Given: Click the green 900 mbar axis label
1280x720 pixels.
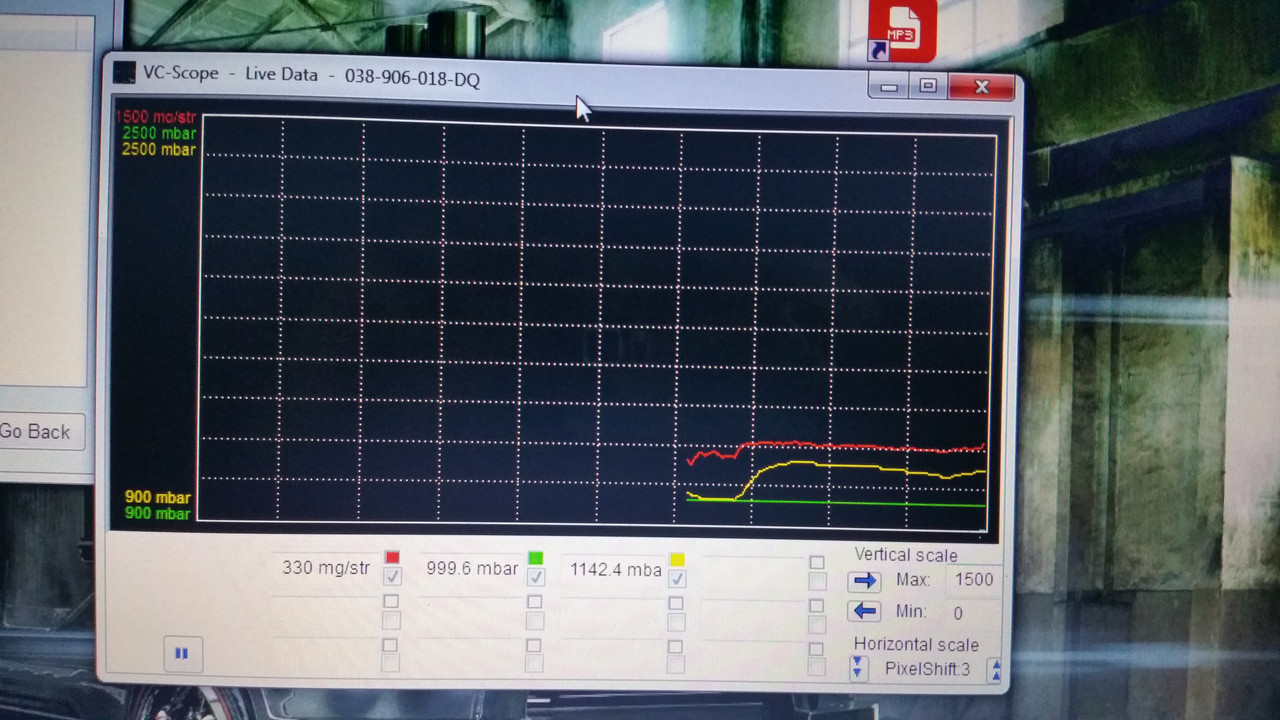Looking at the screenshot, I should (158, 513).
